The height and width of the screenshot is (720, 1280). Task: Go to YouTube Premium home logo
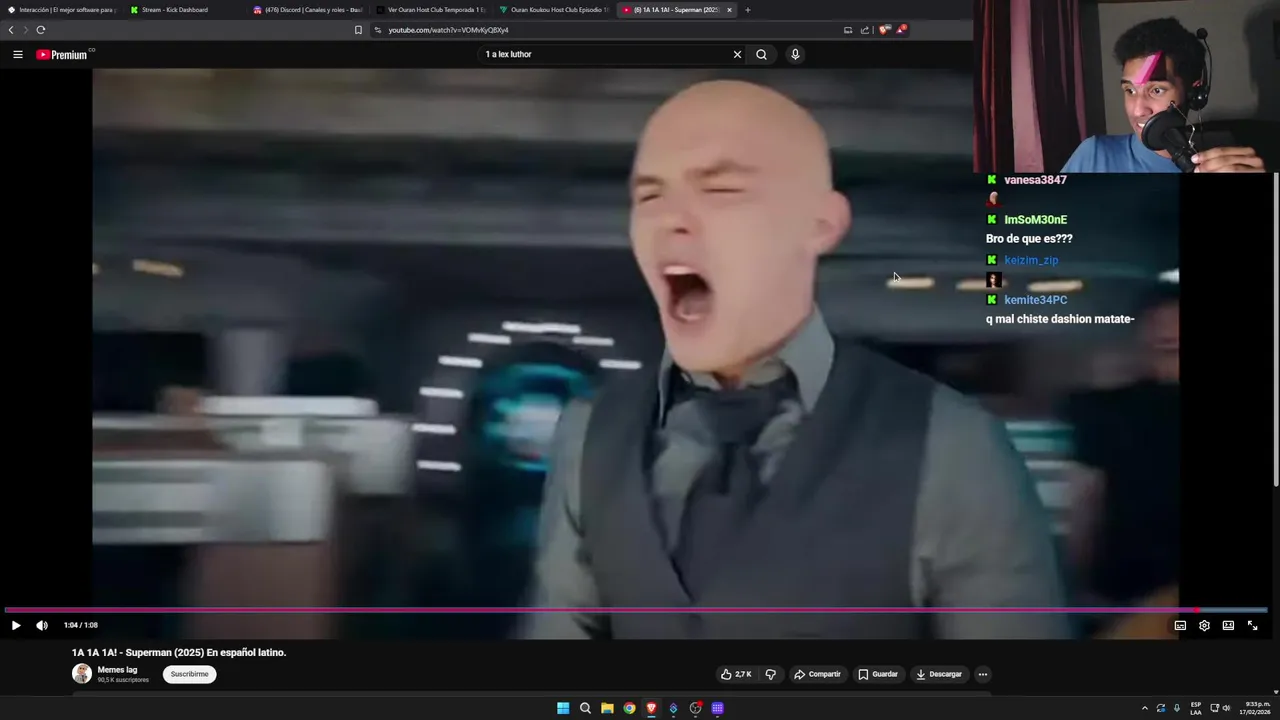point(62,55)
